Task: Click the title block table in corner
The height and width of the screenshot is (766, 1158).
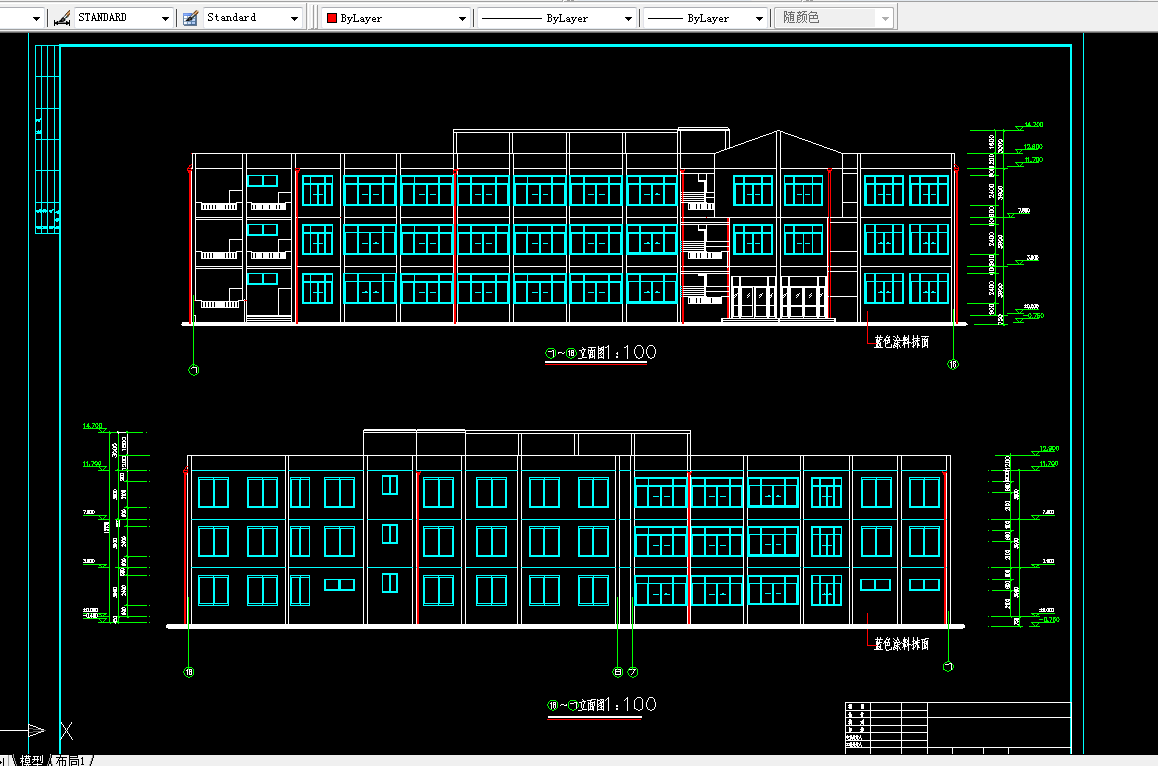Action: point(958,728)
